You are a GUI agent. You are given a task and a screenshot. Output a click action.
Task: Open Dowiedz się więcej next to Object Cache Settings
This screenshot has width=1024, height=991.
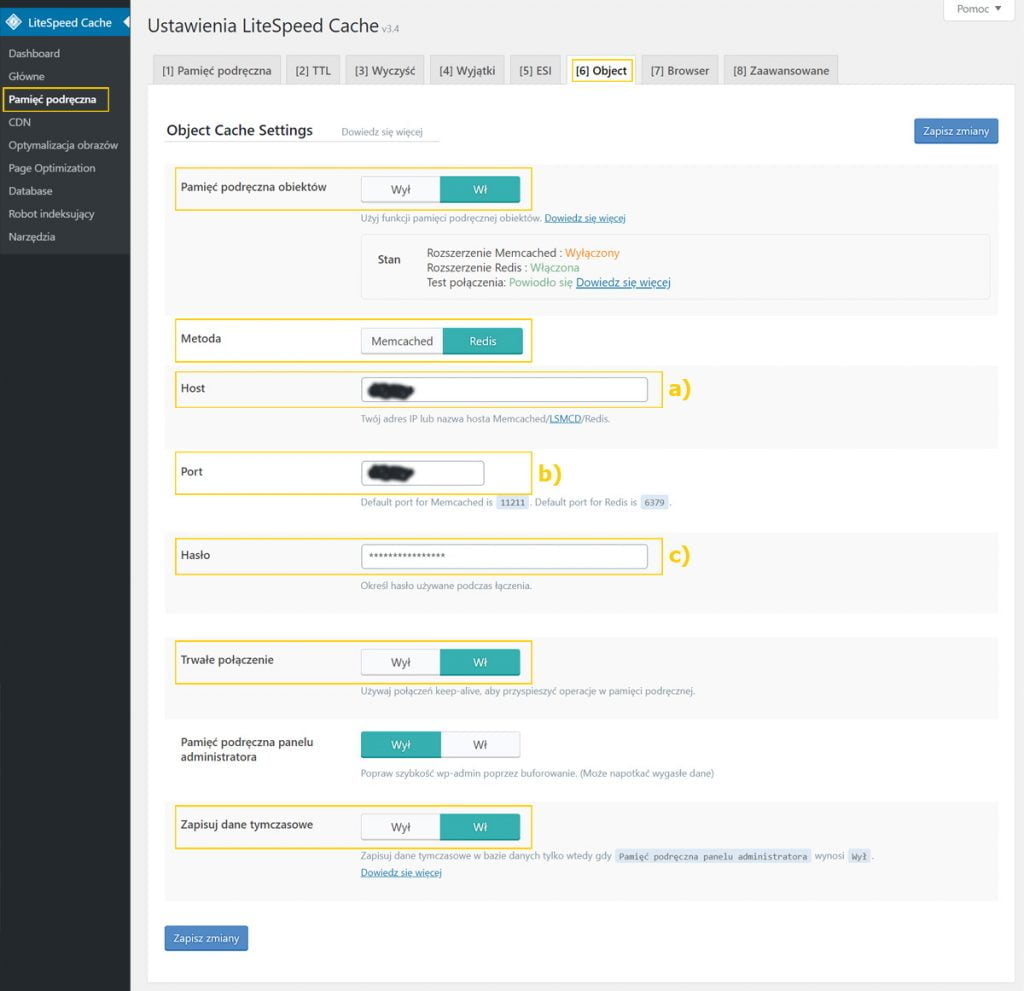click(382, 132)
